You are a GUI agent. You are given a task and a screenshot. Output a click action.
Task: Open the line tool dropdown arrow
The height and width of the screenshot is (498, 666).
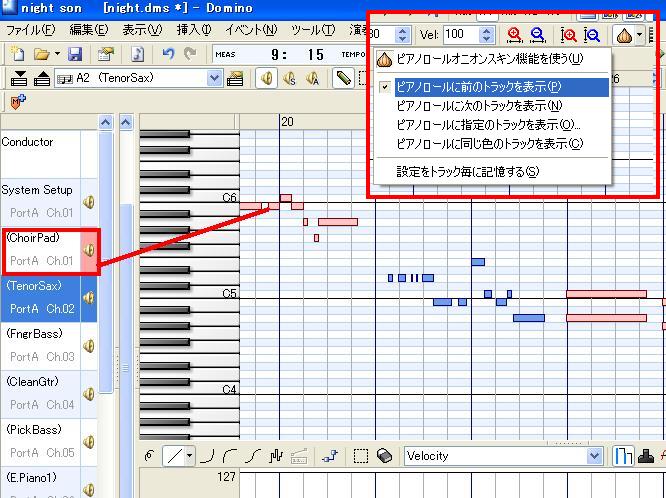189,456
